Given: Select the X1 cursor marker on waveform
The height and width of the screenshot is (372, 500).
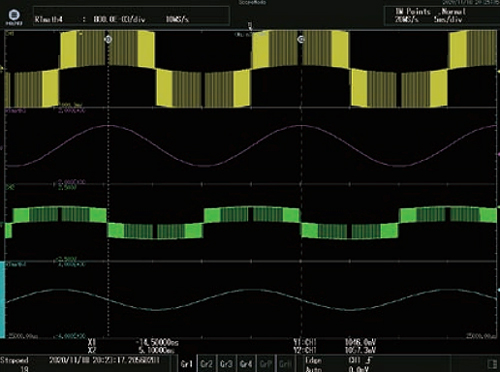Looking at the screenshot, I should [x=108, y=40].
